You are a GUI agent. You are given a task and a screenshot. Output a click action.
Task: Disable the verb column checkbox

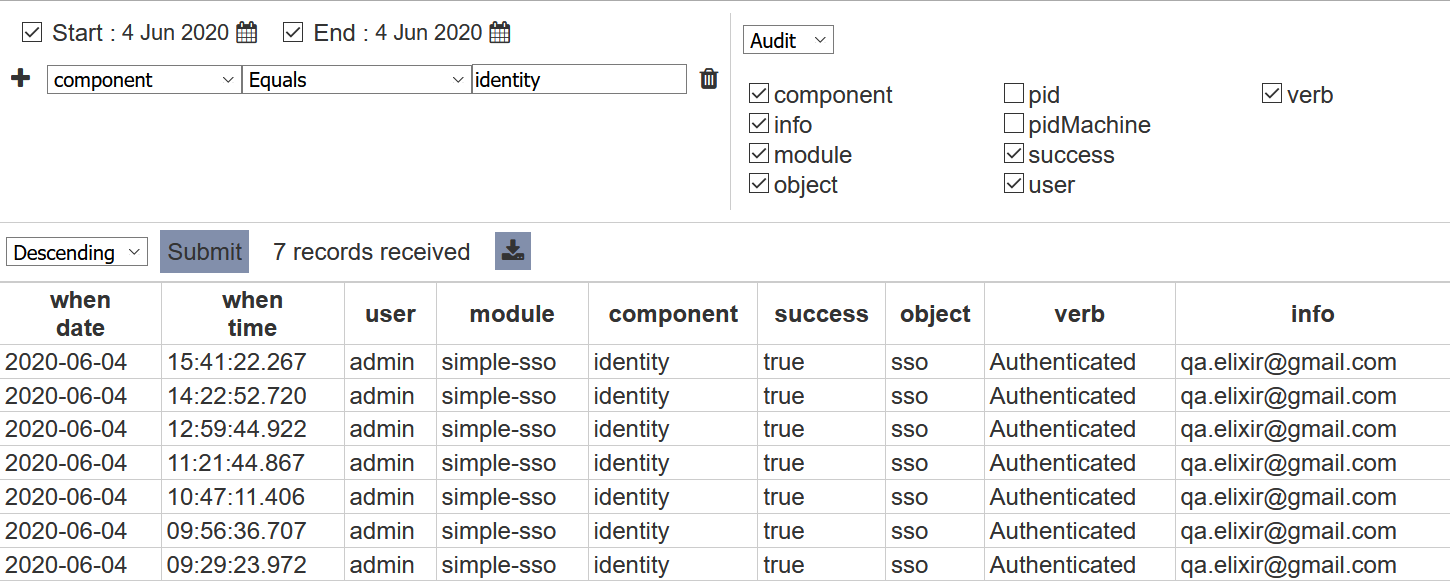(1272, 94)
